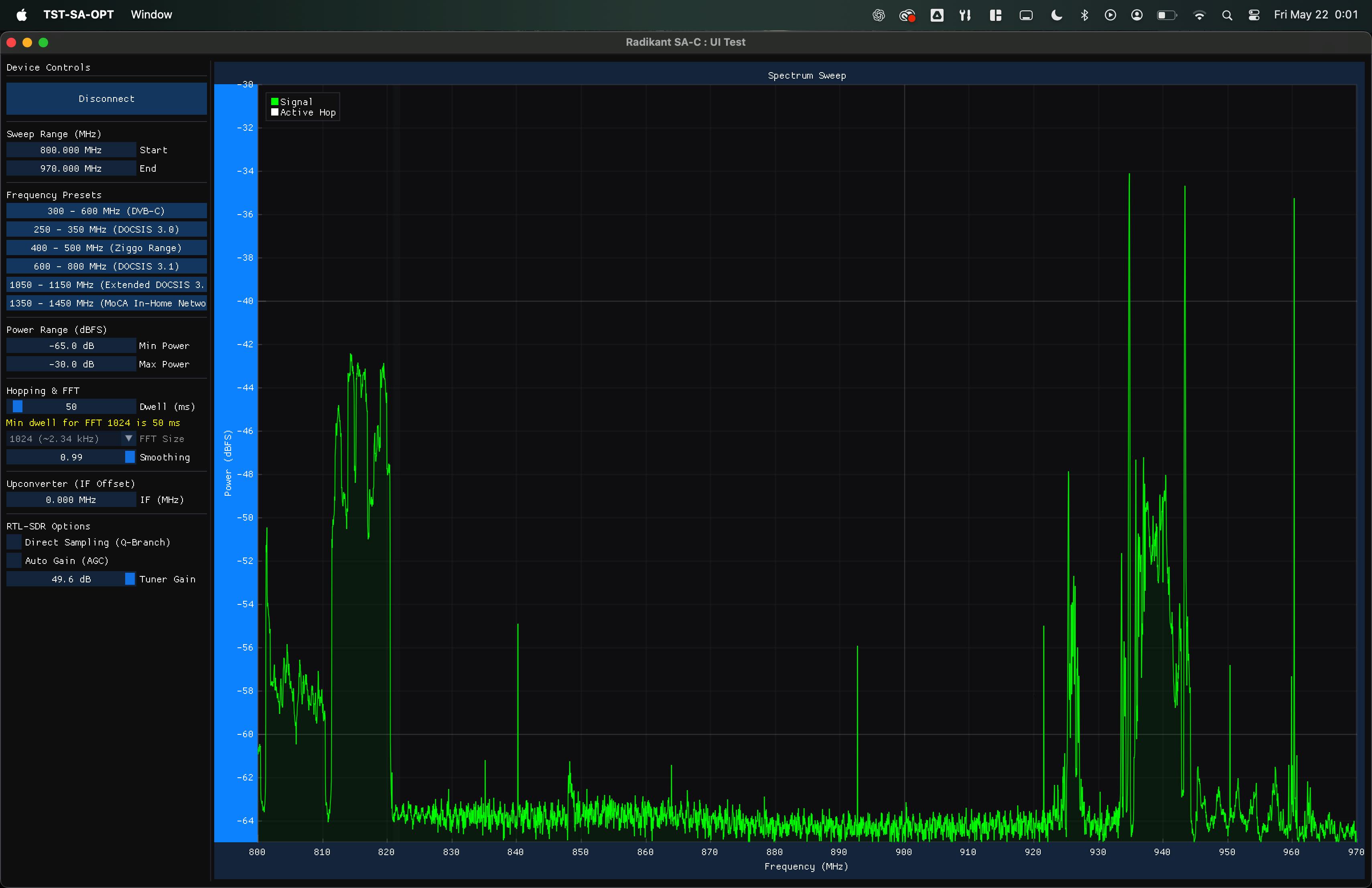The image size is (1372, 888).
Task: Open the Wi-Fi status menu
Action: click(x=1199, y=15)
